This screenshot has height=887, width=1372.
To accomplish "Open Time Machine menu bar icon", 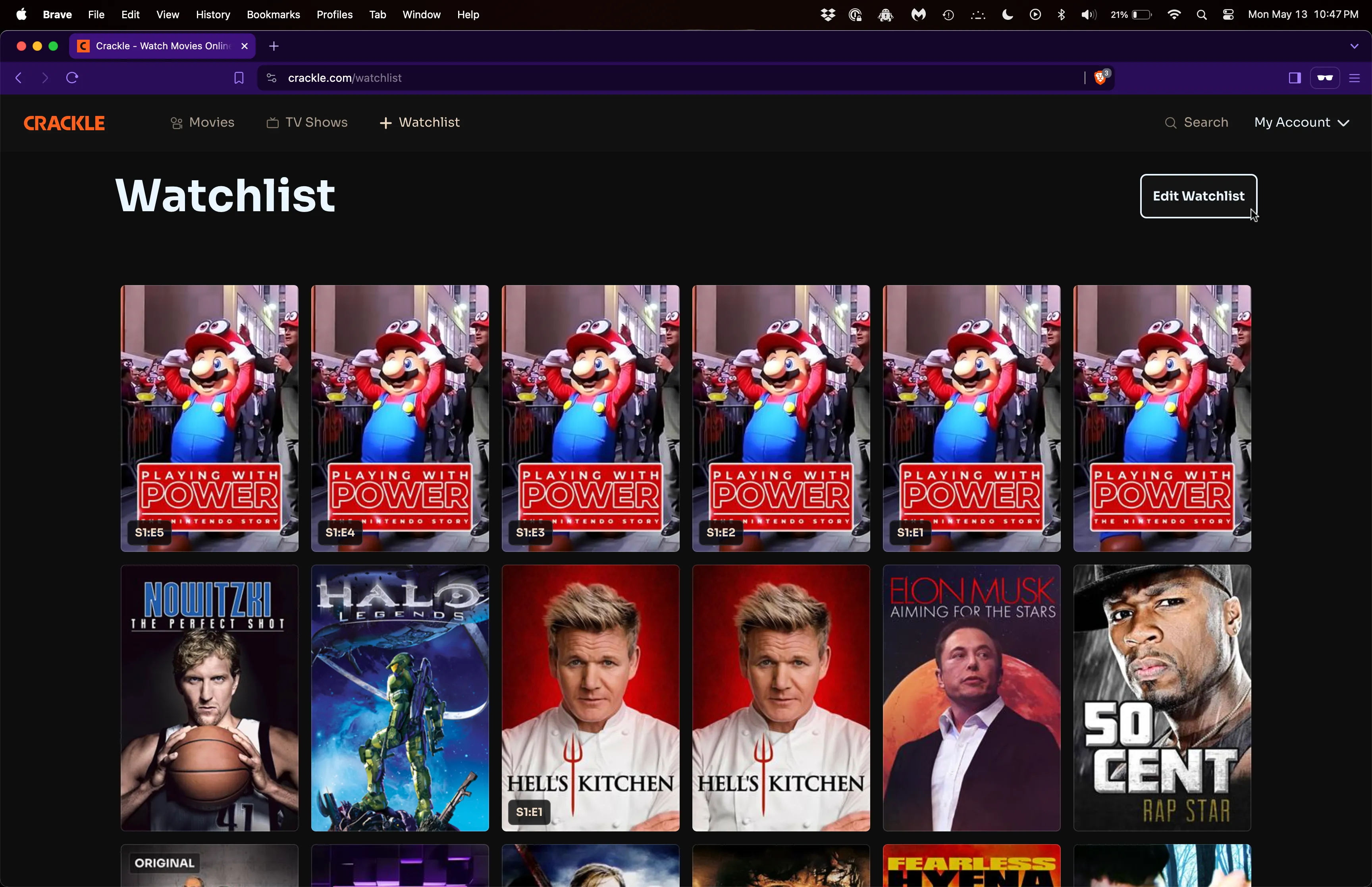I will [948, 15].
